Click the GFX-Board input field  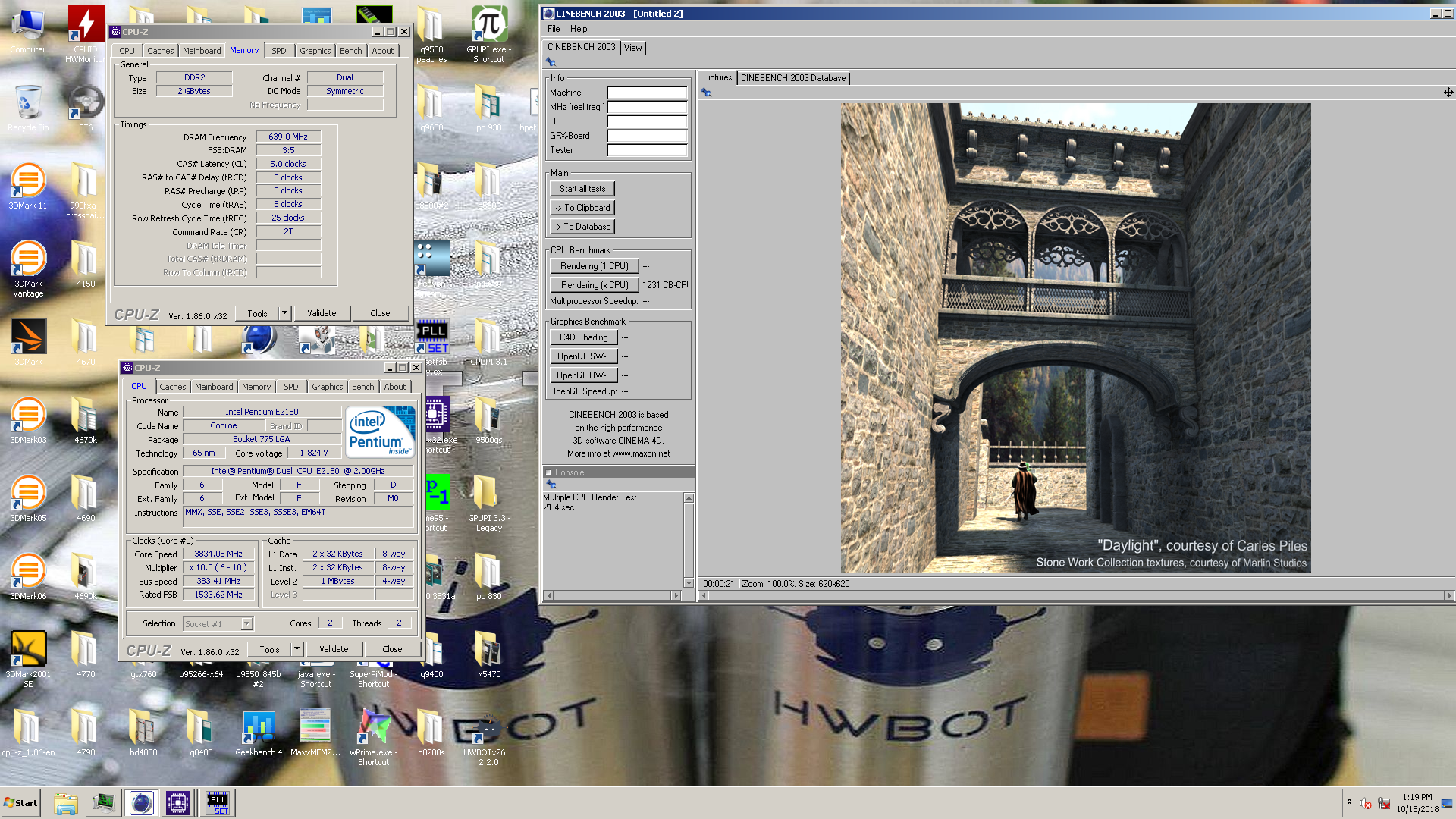pyautogui.click(x=647, y=136)
